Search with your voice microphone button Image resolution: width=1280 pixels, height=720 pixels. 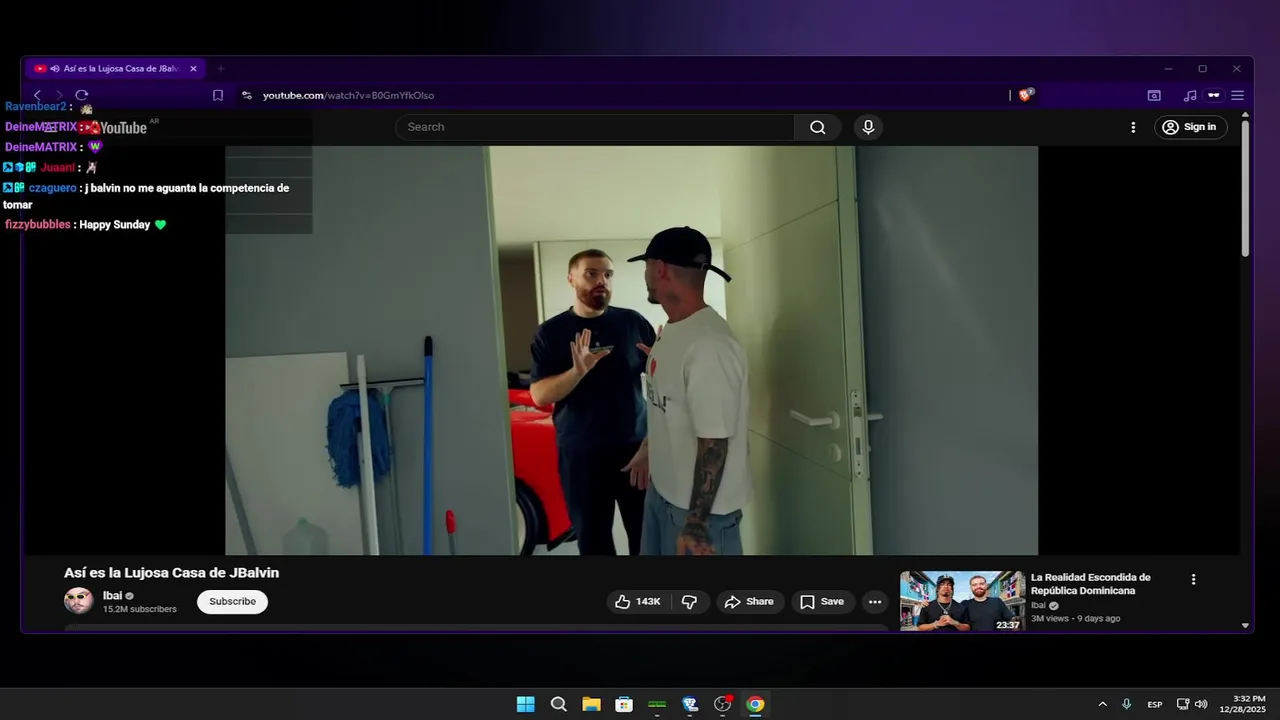tap(868, 127)
